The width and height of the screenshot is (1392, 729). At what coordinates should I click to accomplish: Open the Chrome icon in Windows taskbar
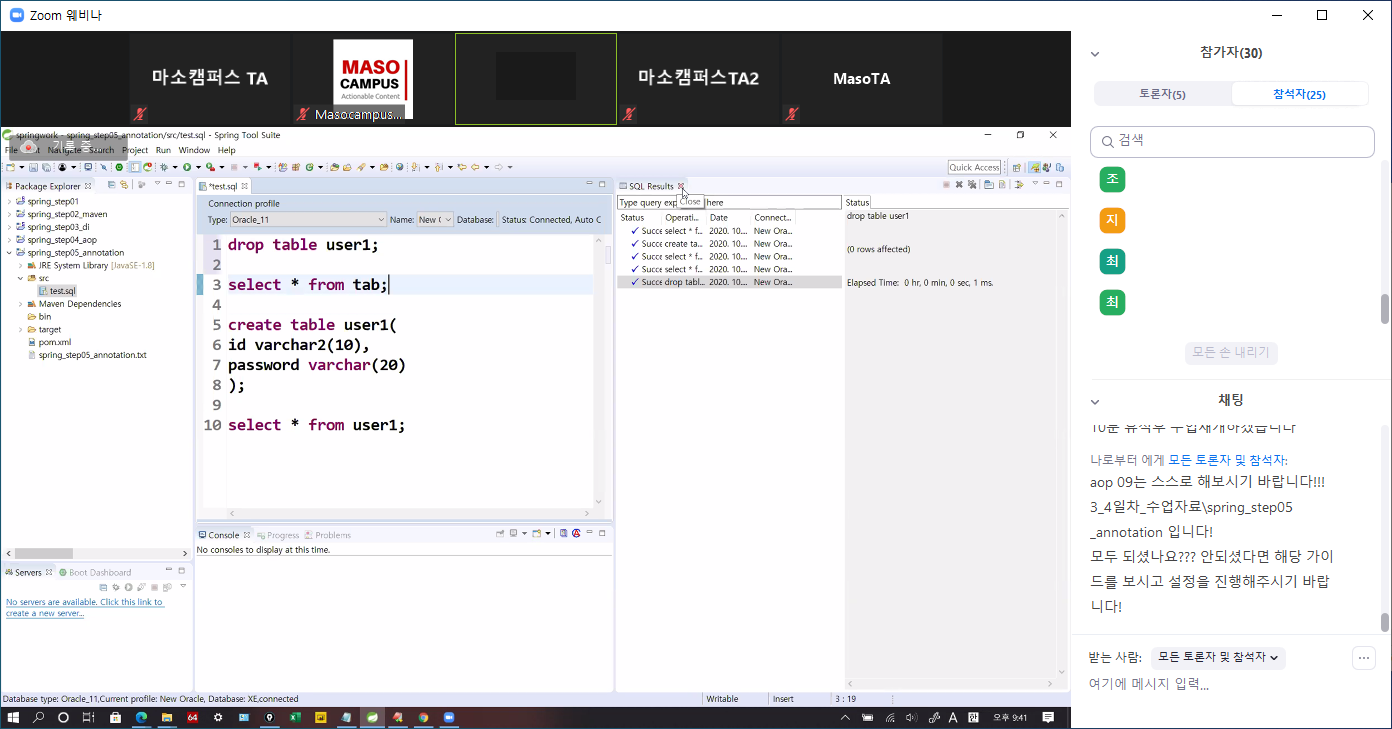pos(423,718)
